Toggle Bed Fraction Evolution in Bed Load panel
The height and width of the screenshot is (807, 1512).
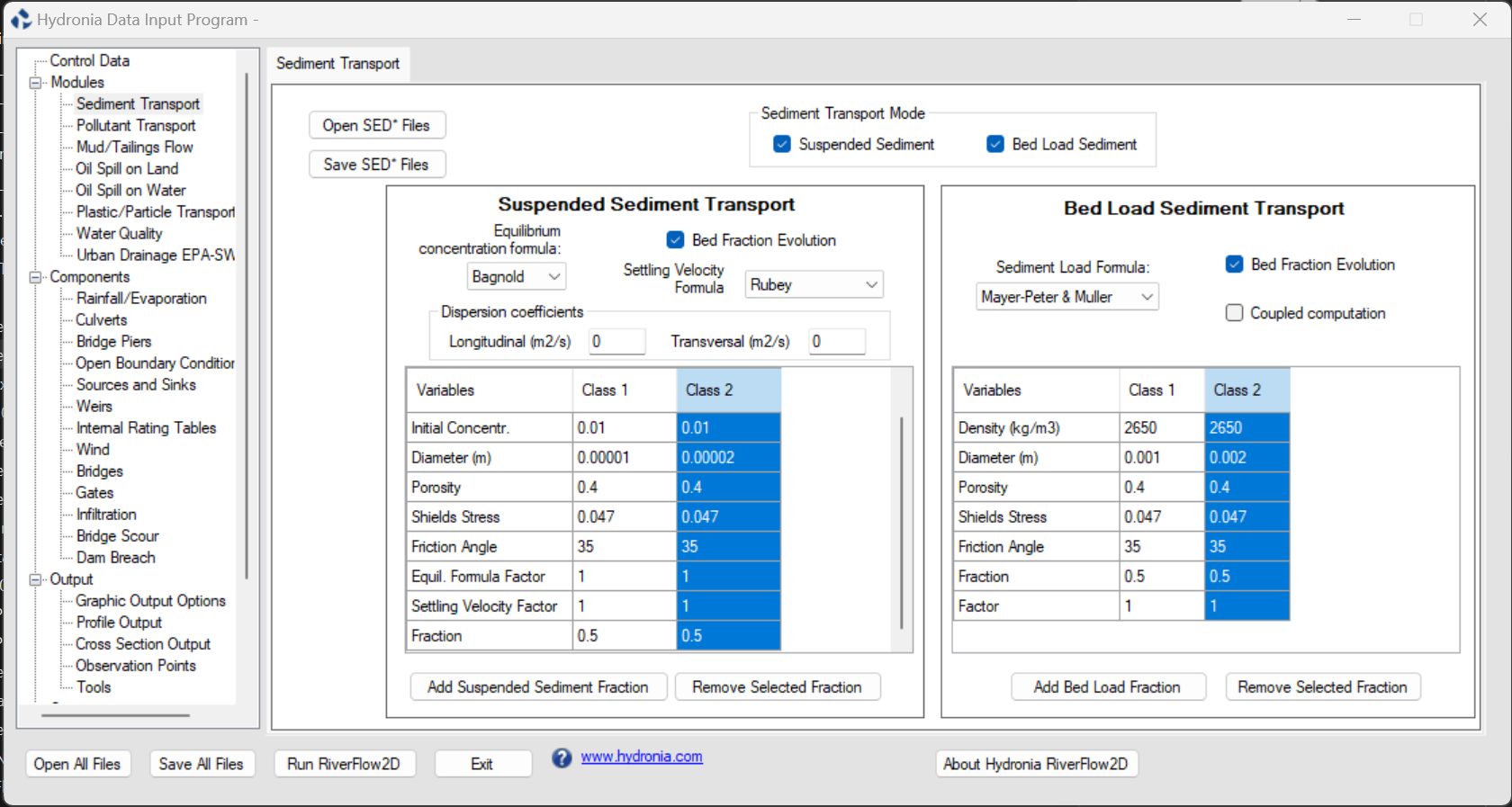coord(1234,265)
